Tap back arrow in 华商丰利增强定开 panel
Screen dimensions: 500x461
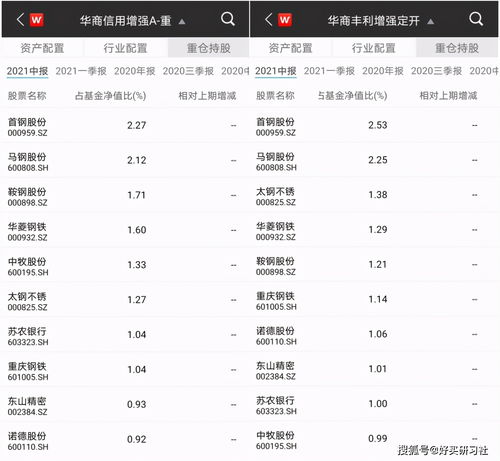(x=269, y=20)
